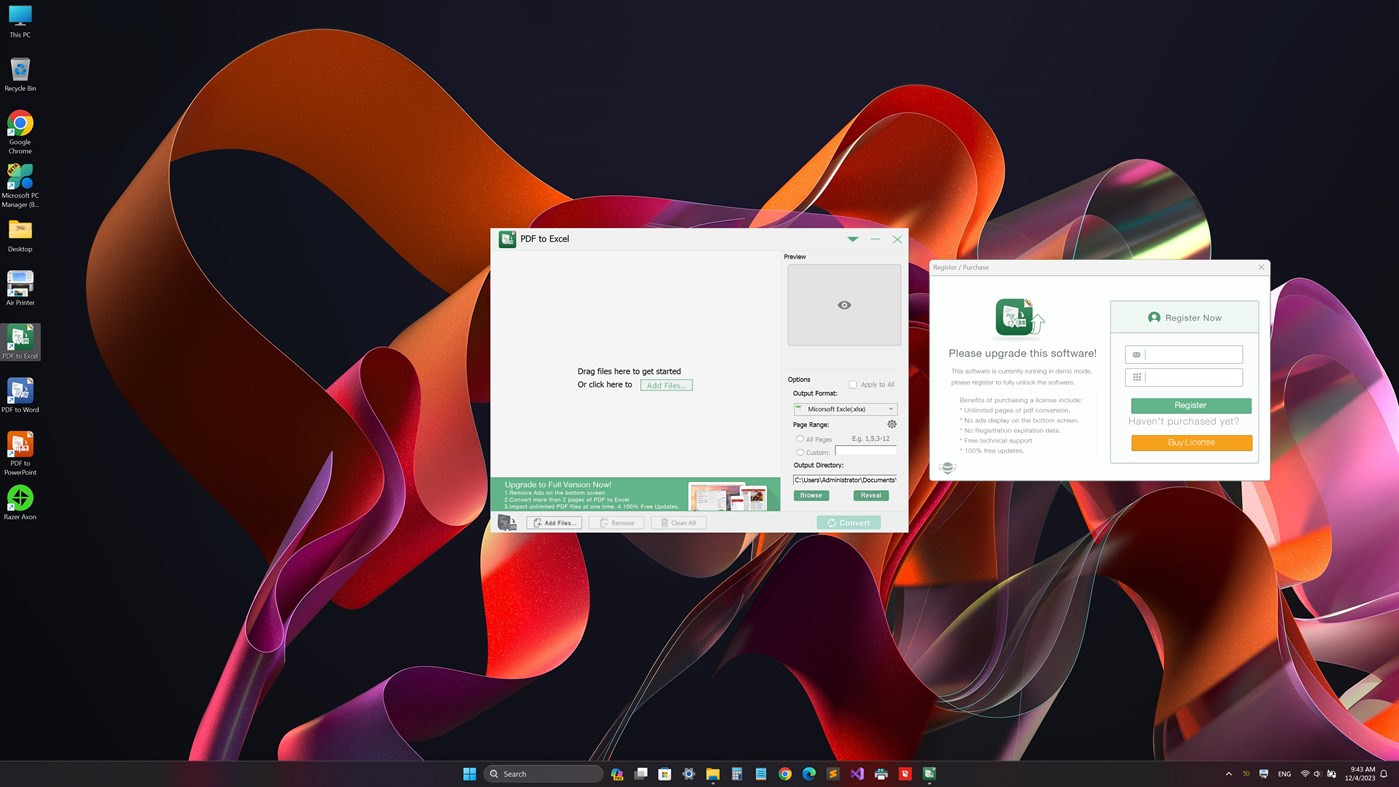
Task: Open Google Chrome desktop shortcut
Action: (x=20, y=132)
